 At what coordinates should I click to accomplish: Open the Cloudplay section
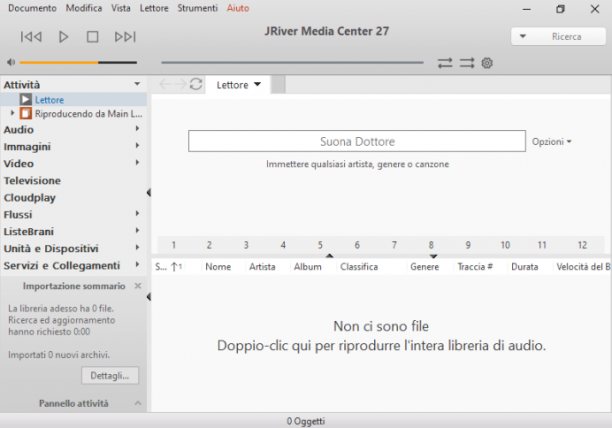tap(30, 198)
